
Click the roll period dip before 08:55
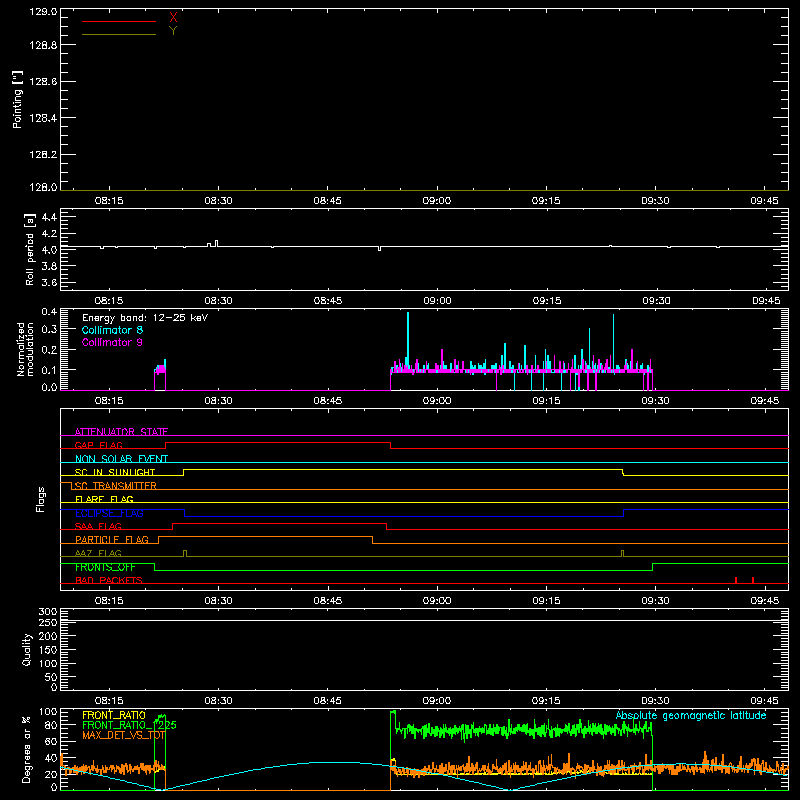click(379, 248)
